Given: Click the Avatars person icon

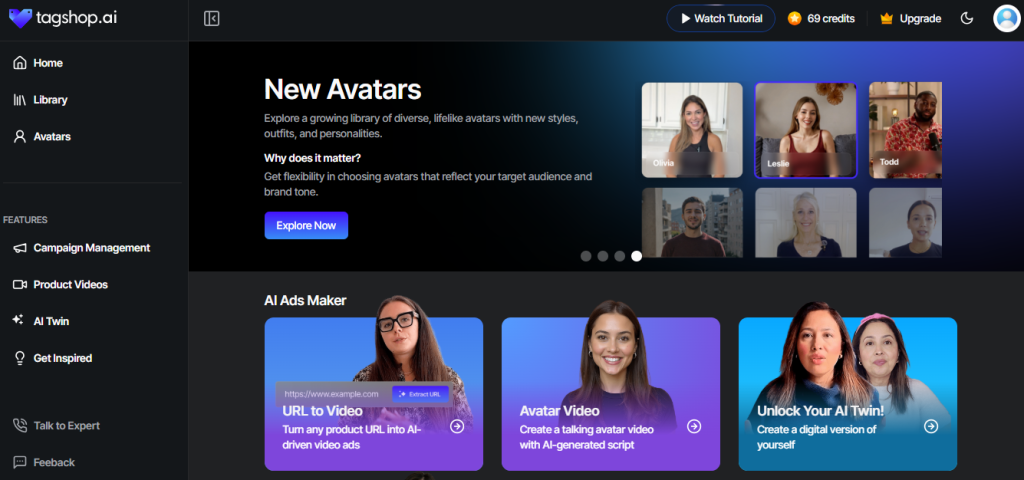Looking at the screenshot, I should pyautogui.click(x=20, y=136).
